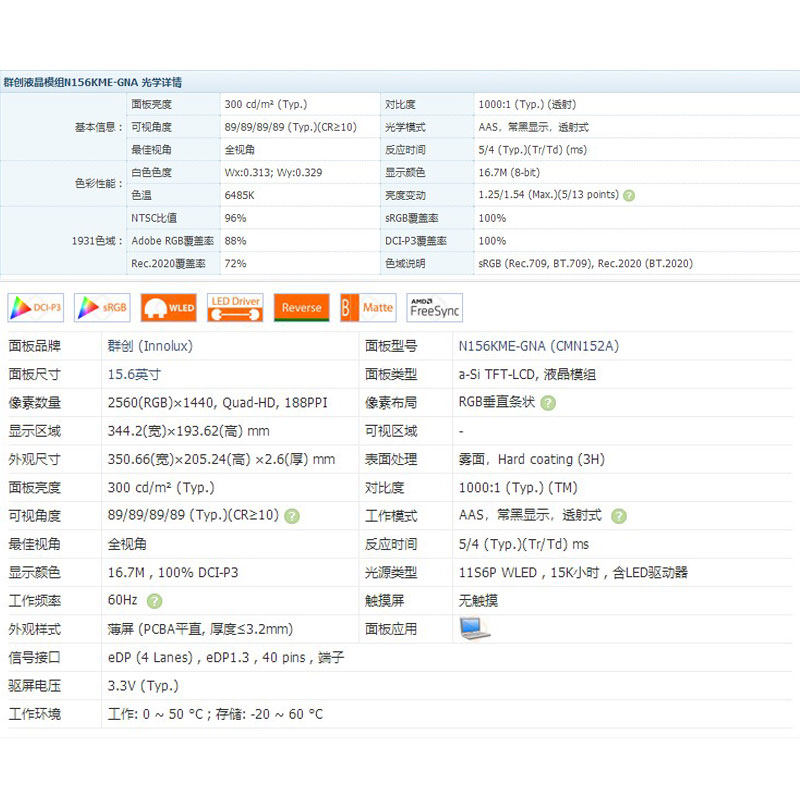Click the AMD FreeSync badge
The height and width of the screenshot is (800, 800).
coord(435,308)
